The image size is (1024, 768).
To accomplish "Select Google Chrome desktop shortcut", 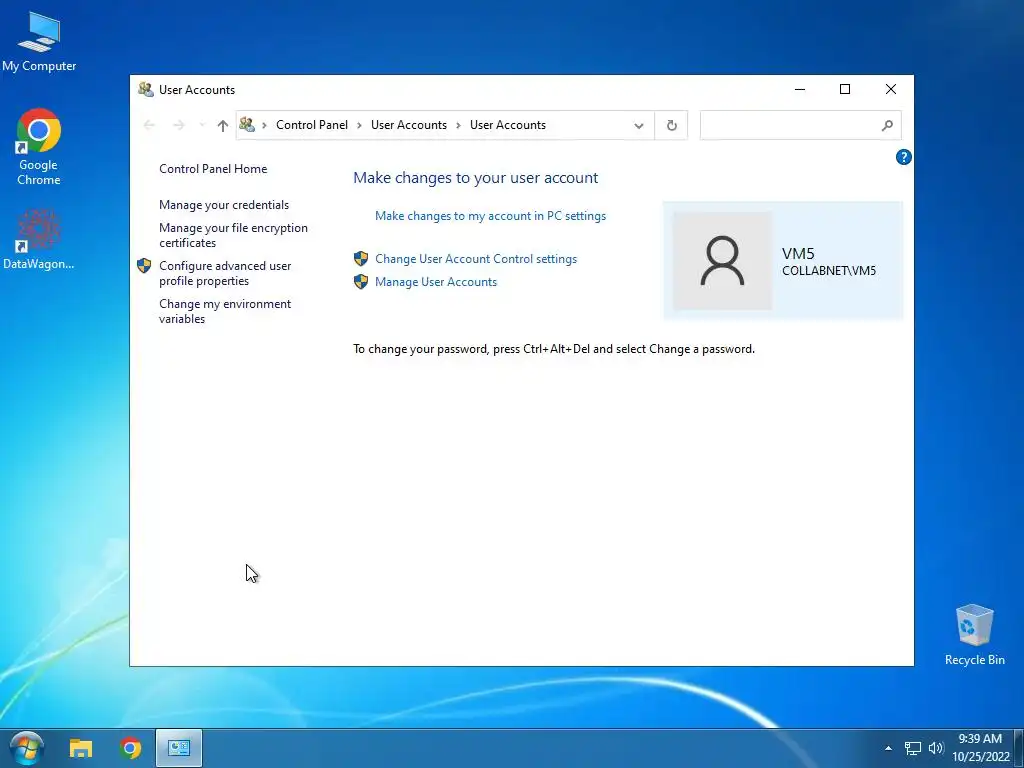I will pos(39,147).
